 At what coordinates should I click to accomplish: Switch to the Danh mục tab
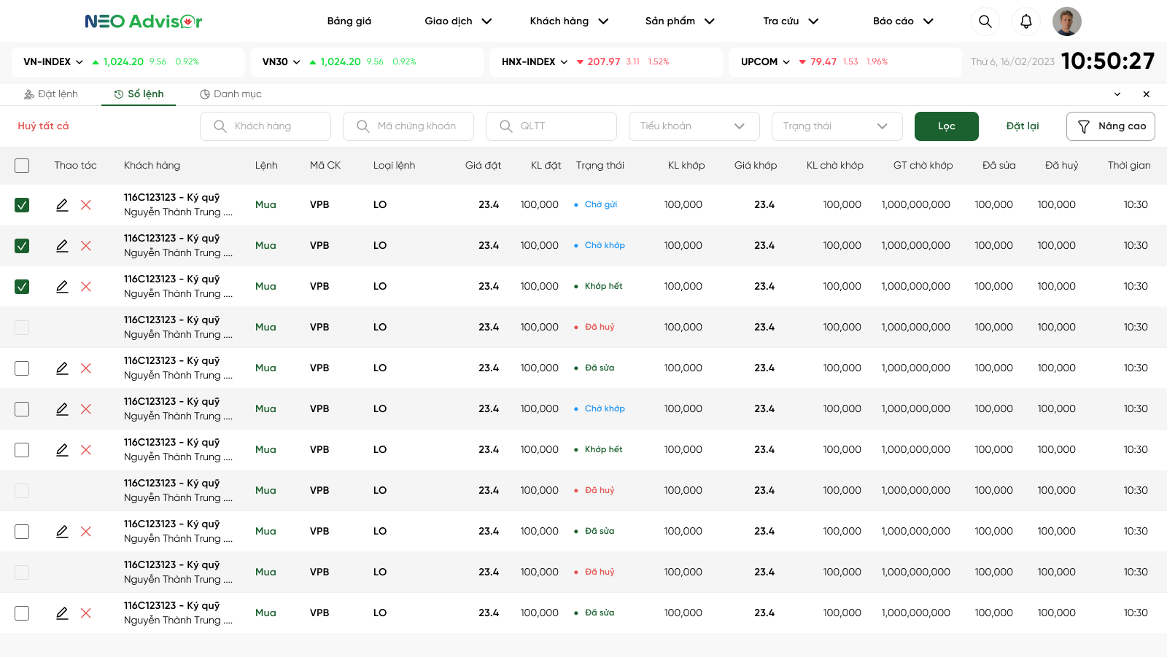tap(231, 94)
